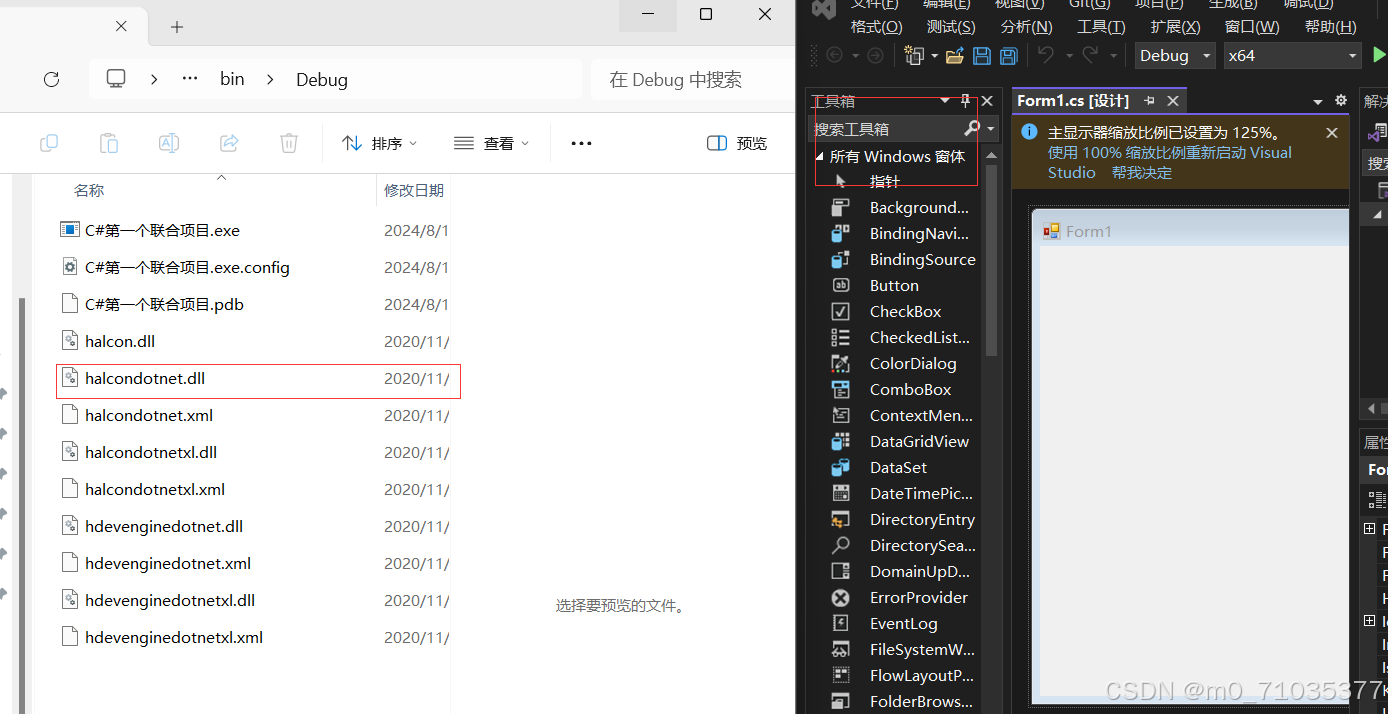This screenshot has width=1388, height=714.
Task: Open the gear settings icon beside Form1.cs tab
Action: click(1341, 100)
